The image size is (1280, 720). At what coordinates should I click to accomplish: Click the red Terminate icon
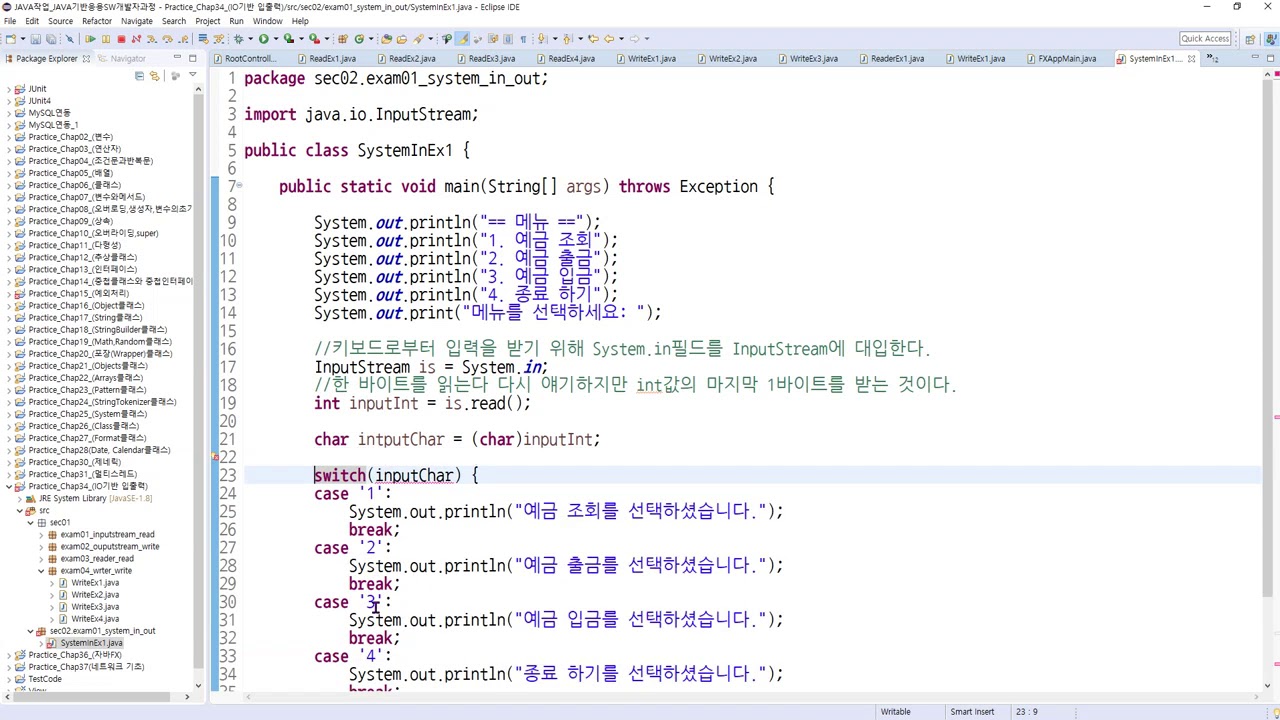[x=121, y=39]
